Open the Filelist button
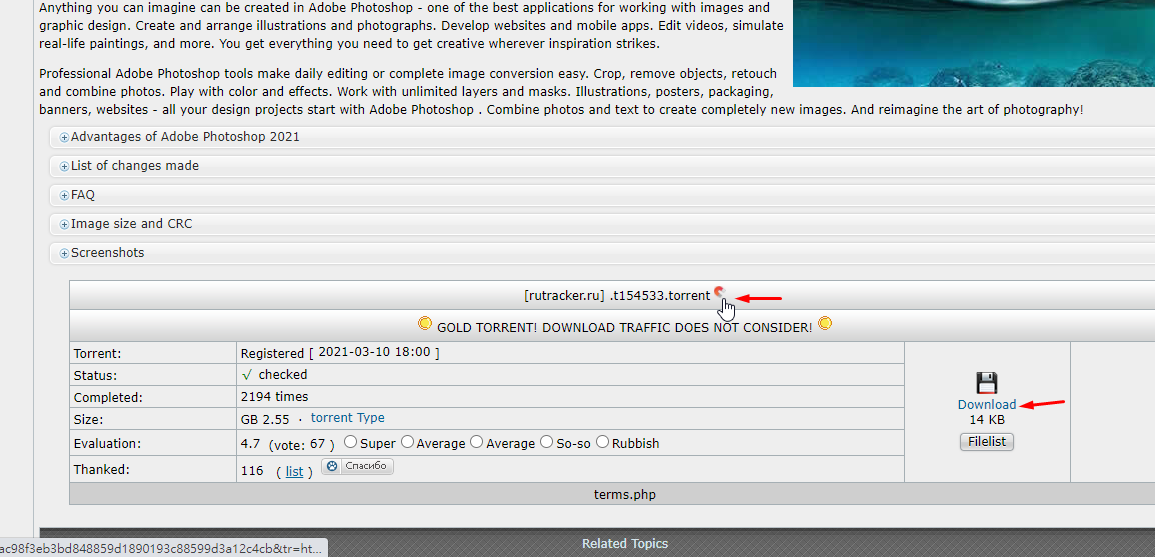The image size is (1155, 557). tap(987, 442)
